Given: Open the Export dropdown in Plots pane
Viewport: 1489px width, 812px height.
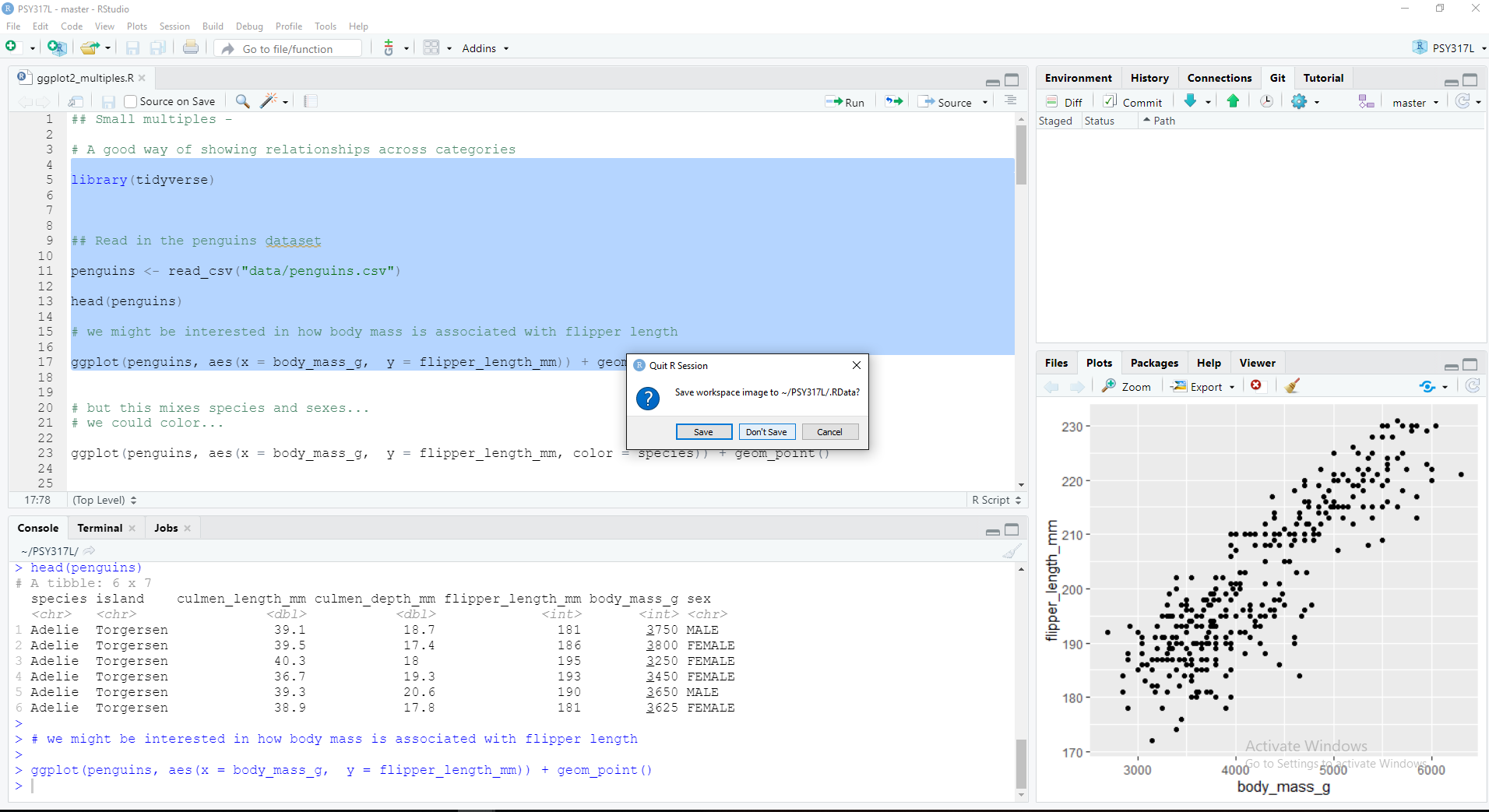Looking at the screenshot, I should click(1205, 386).
